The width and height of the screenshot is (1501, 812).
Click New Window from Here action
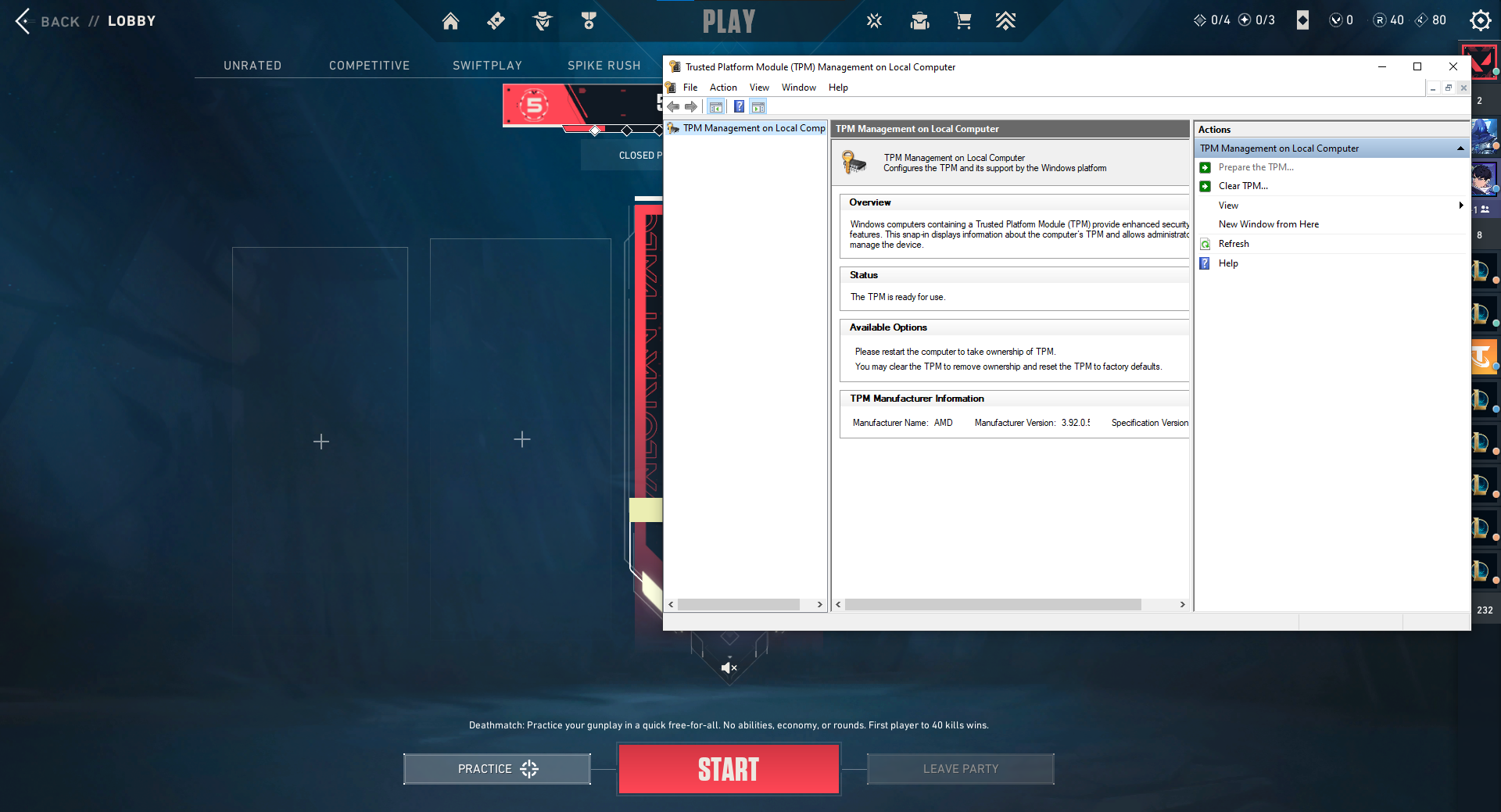1268,224
